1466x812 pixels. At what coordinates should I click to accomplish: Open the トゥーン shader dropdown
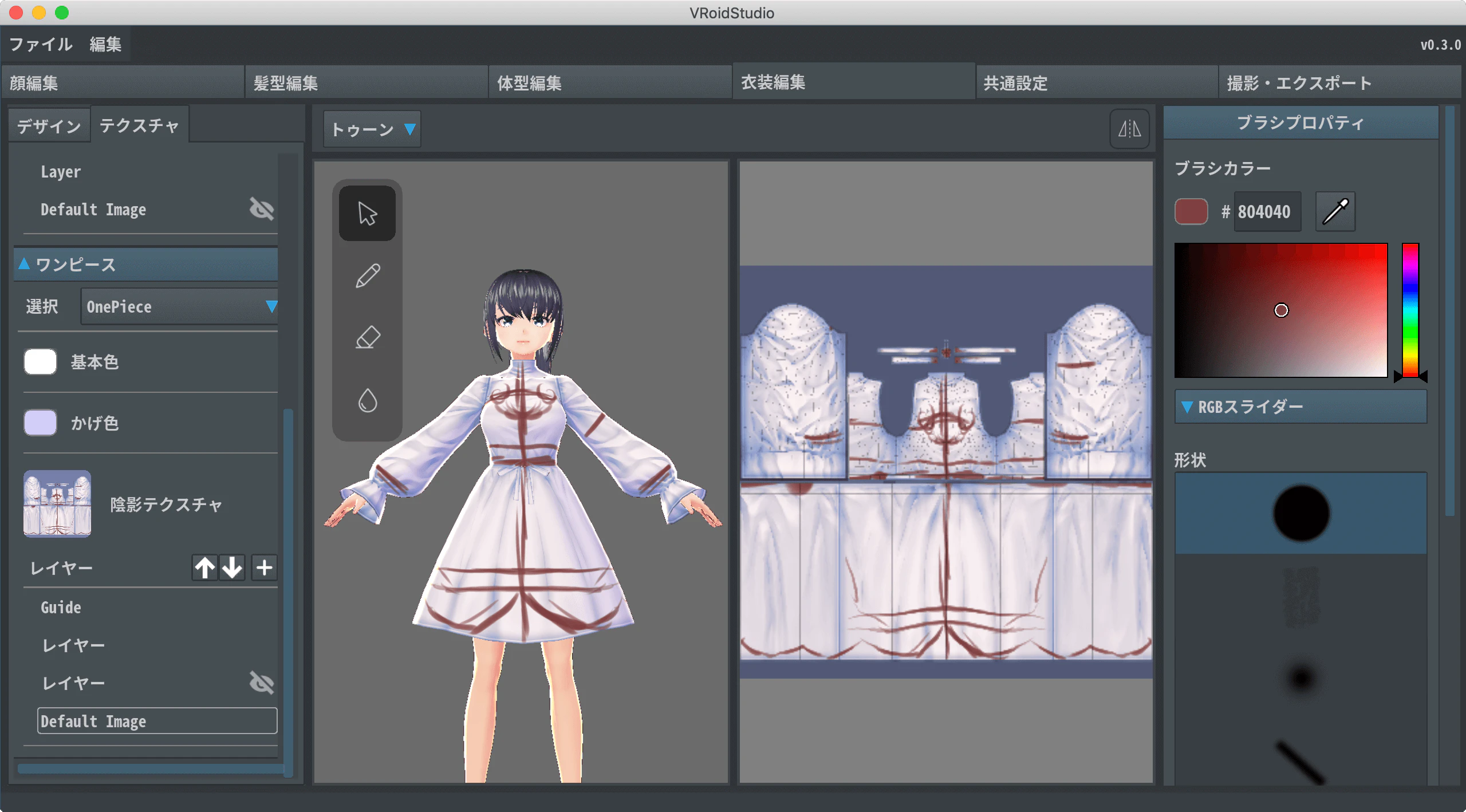pos(372,129)
